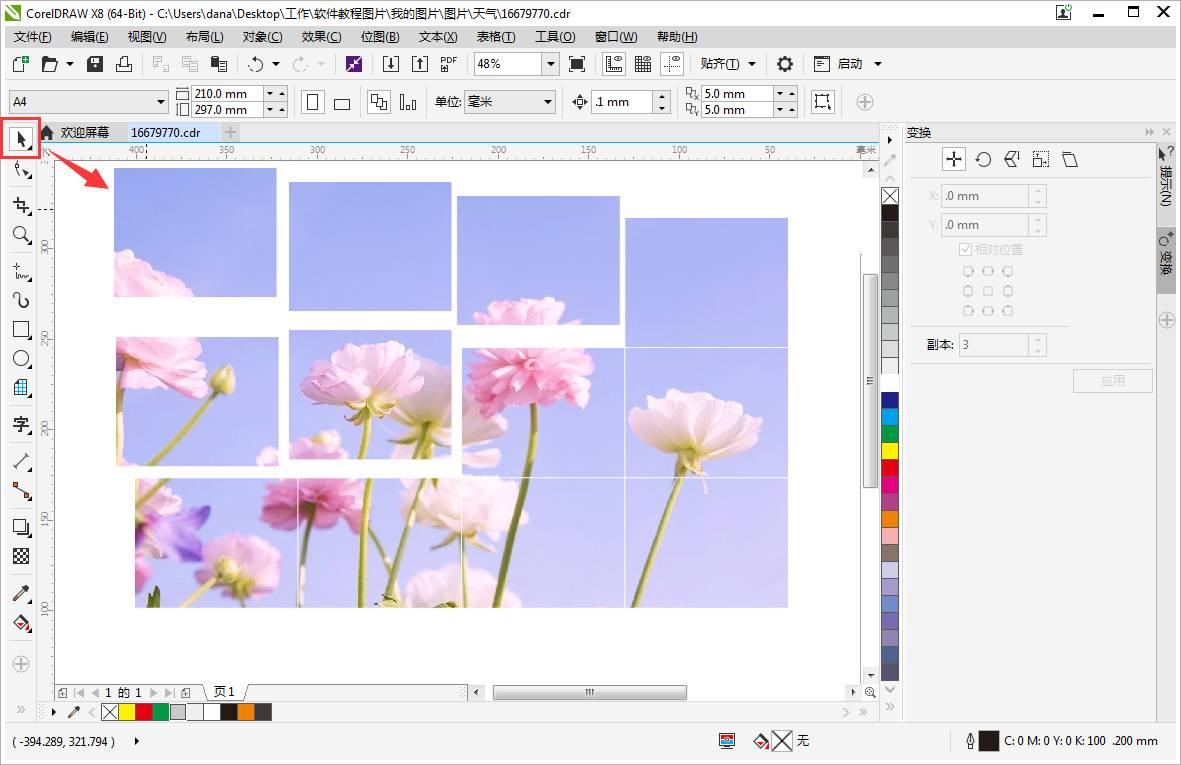Click the Rotate icon in Transform panel
This screenshot has width=1181, height=765.
pos(983,160)
